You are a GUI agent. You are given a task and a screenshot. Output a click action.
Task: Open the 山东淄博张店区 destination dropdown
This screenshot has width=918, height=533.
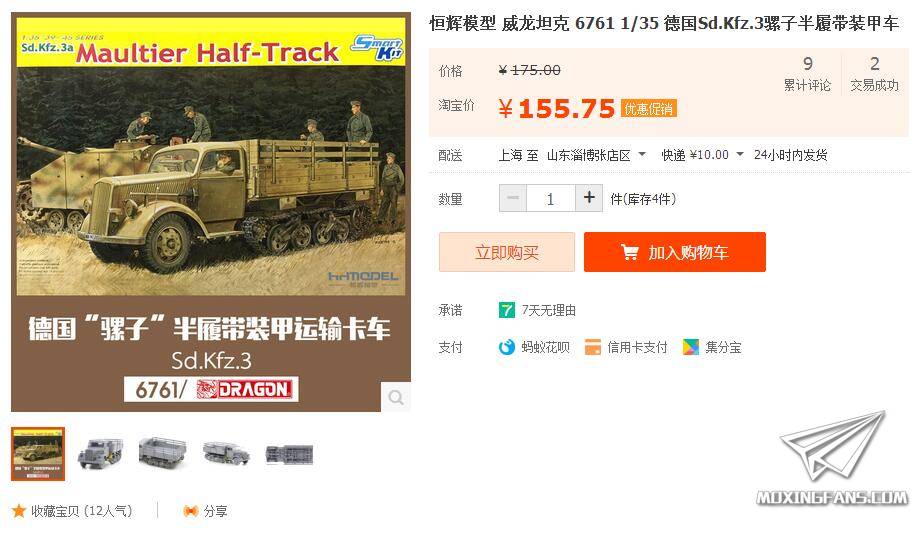pos(596,155)
